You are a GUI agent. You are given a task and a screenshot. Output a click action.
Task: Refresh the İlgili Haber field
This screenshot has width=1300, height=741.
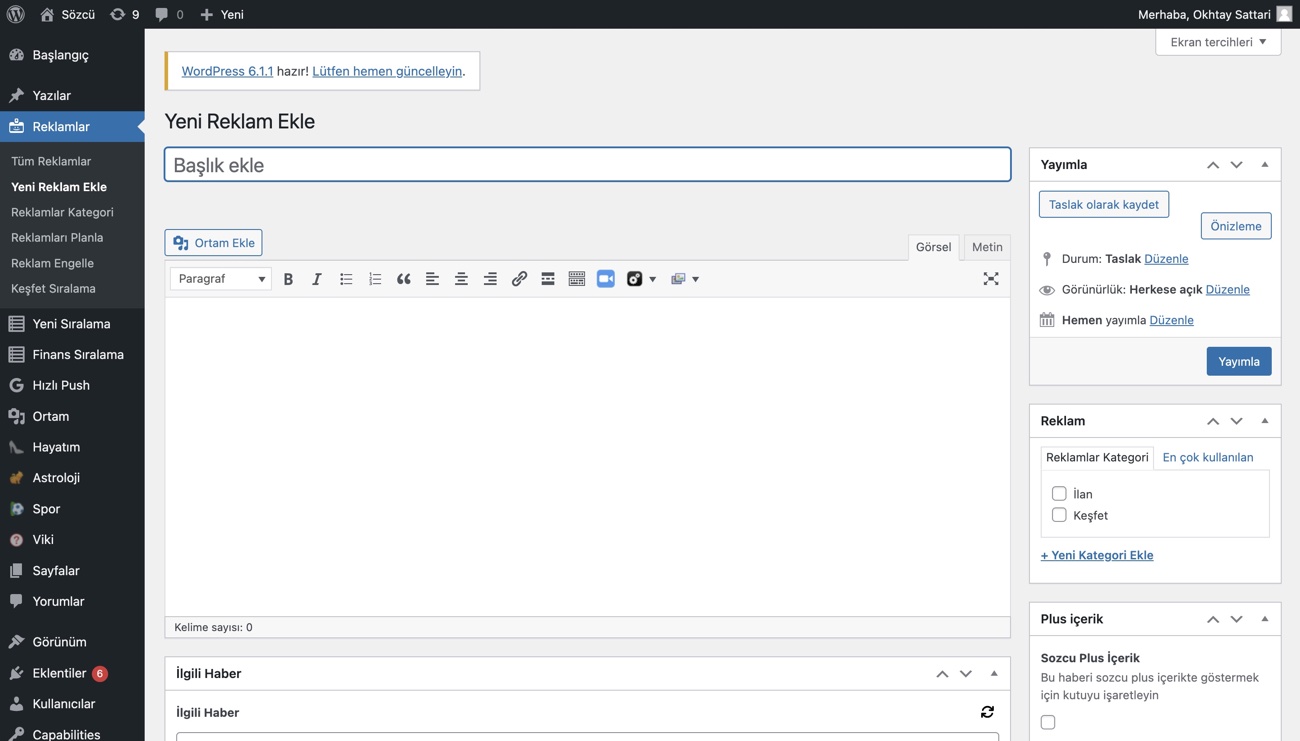pyautogui.click(x=987, y=712)
